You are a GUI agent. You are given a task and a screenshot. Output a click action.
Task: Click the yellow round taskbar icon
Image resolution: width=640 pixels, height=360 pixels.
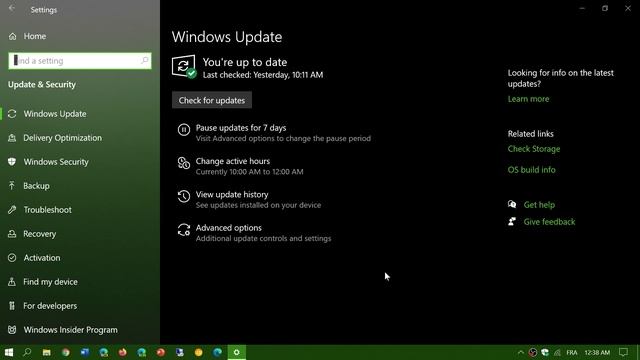198,352
